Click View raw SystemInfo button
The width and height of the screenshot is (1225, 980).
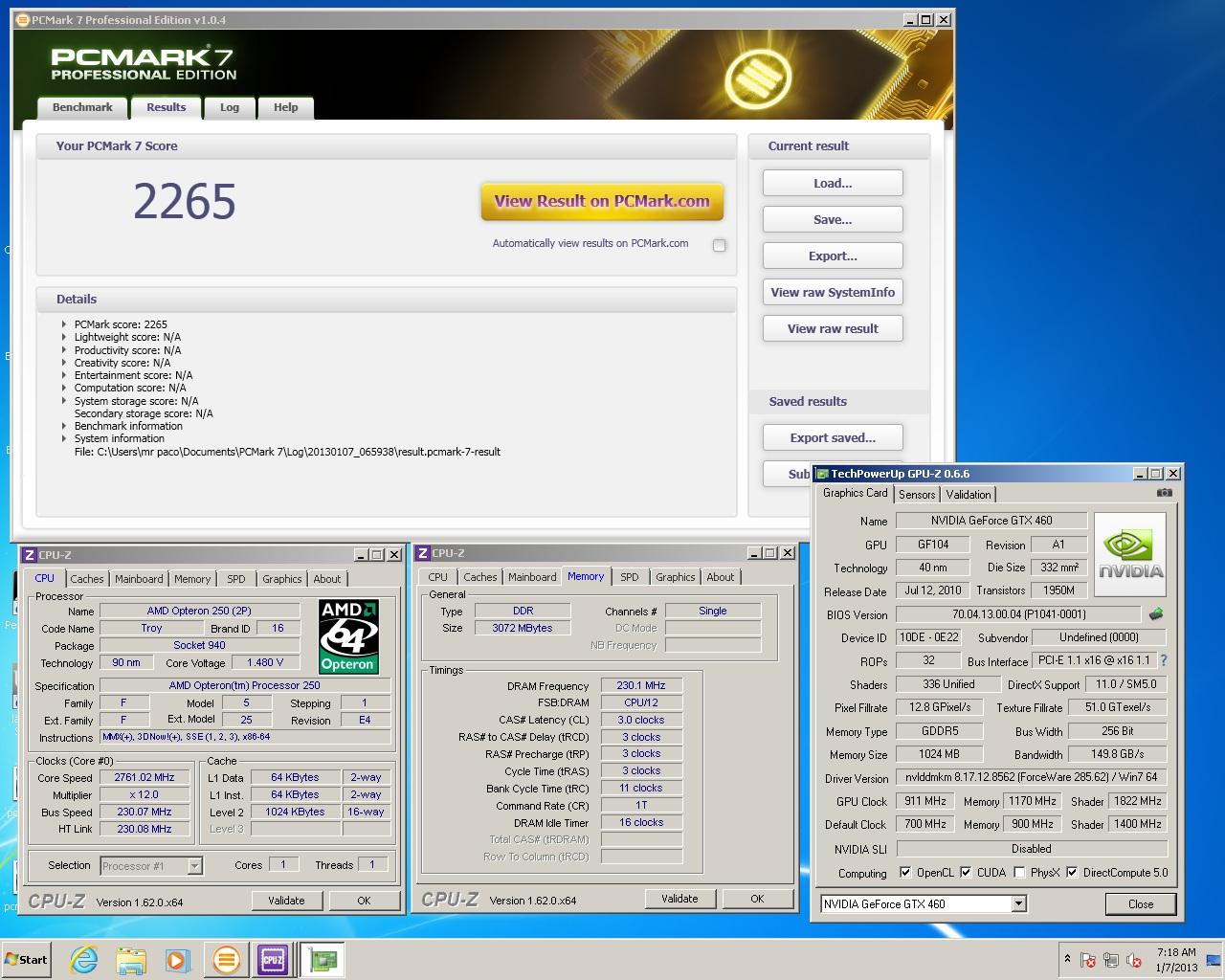pos(833,292)
